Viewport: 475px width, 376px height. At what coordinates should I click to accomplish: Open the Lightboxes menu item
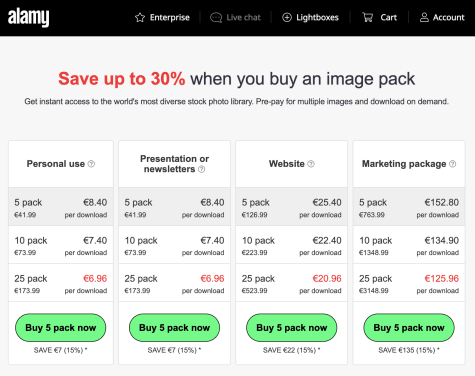coord(317,17)
